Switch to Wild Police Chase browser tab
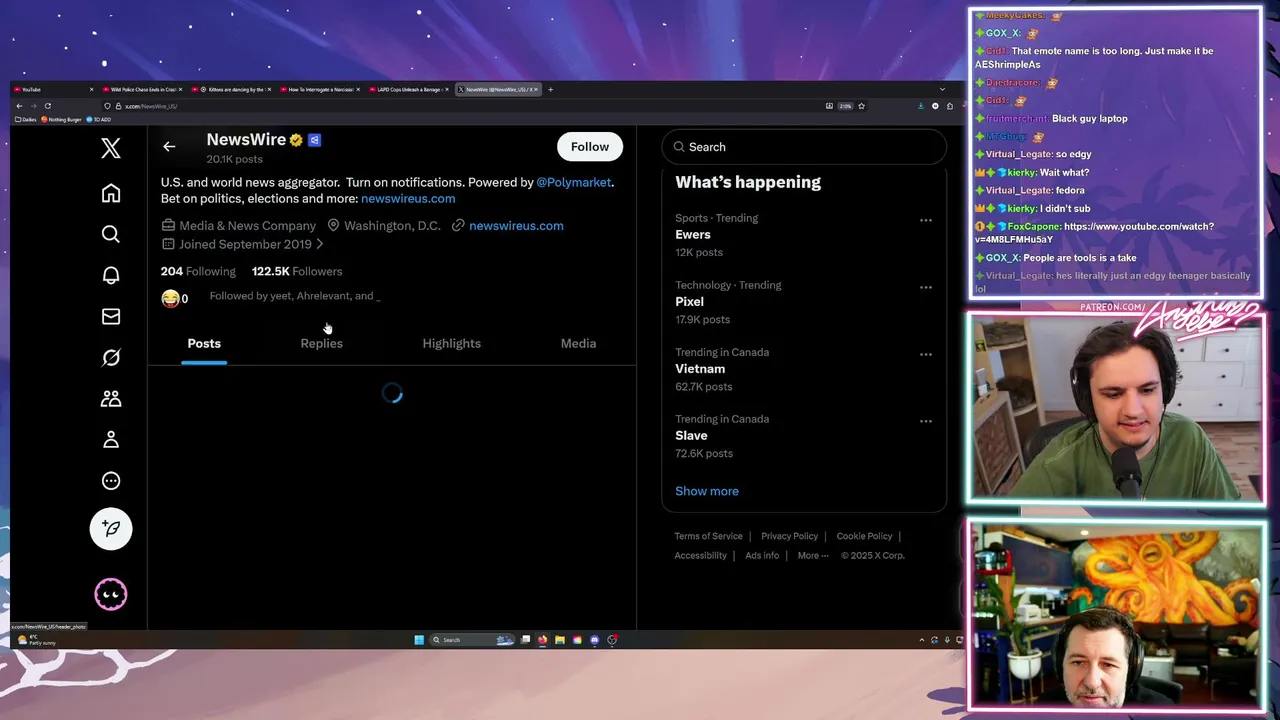Image resolution: width=1280 pixels, height=720 pixels. tap(142, 89)
